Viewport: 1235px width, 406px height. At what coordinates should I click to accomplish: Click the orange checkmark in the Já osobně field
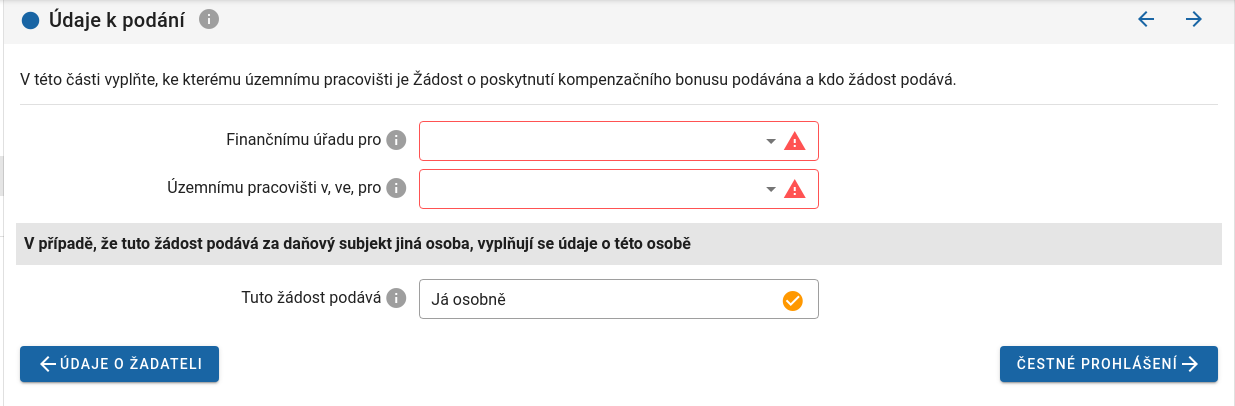coord(793,299)
